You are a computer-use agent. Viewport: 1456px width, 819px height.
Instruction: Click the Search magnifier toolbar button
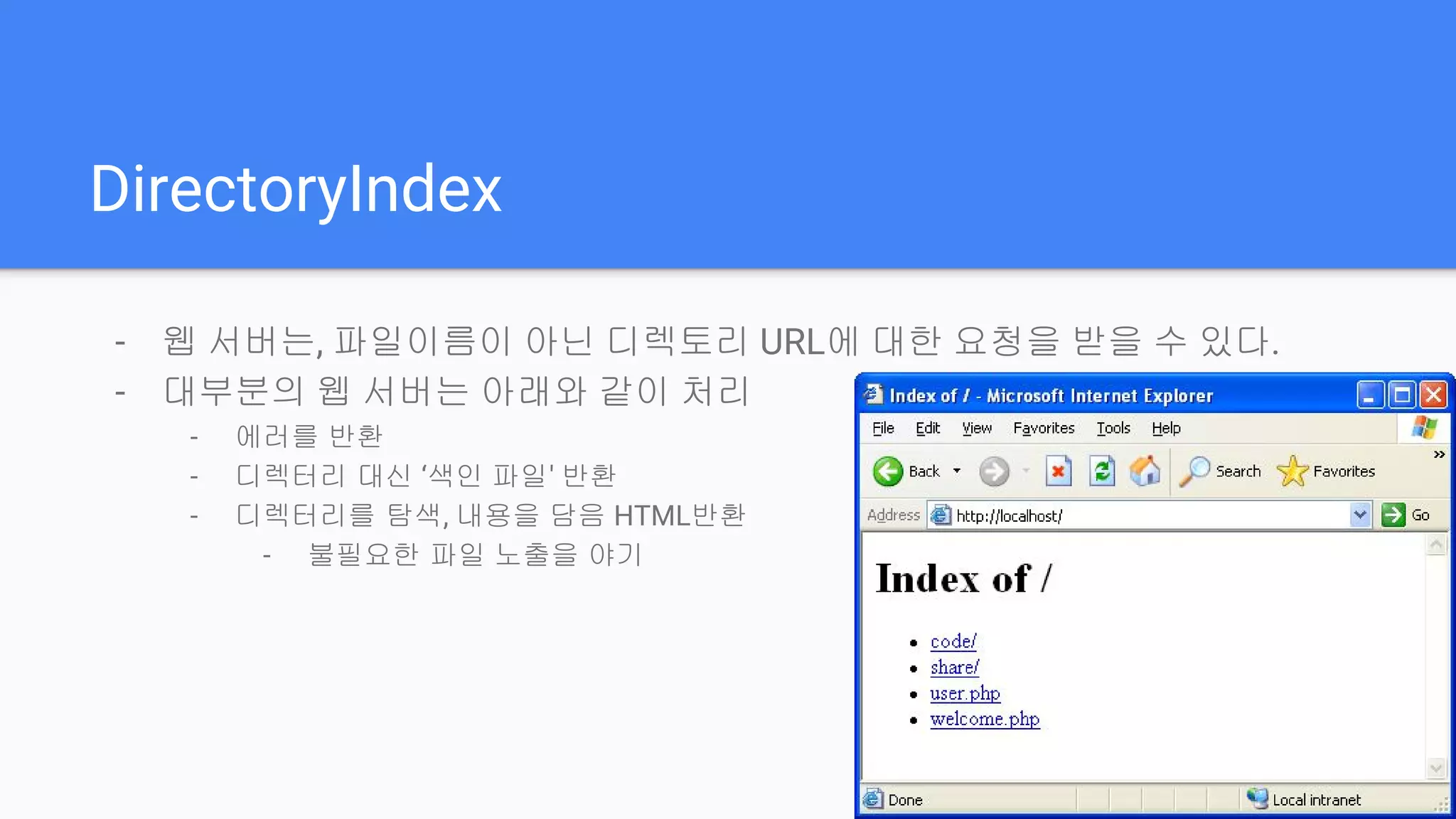pyautogui.click(x=1220, y=471)
